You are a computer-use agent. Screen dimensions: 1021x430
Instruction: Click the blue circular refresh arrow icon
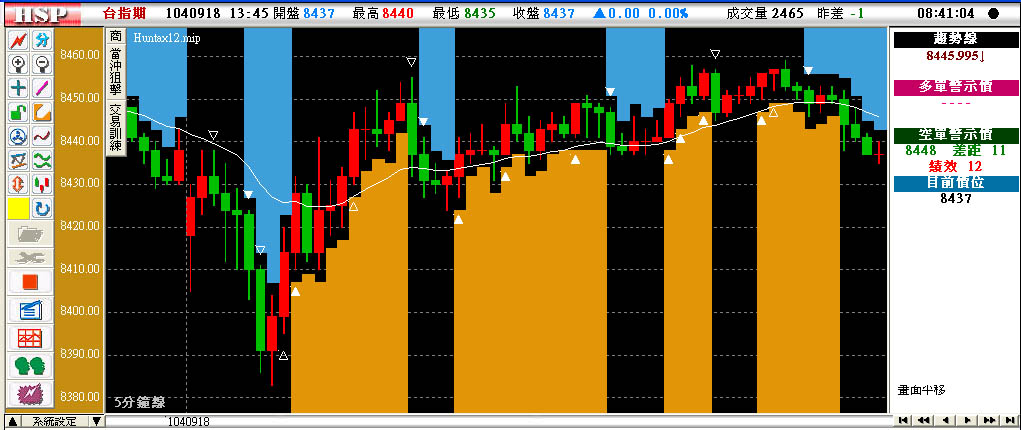[x=42, y=208]
